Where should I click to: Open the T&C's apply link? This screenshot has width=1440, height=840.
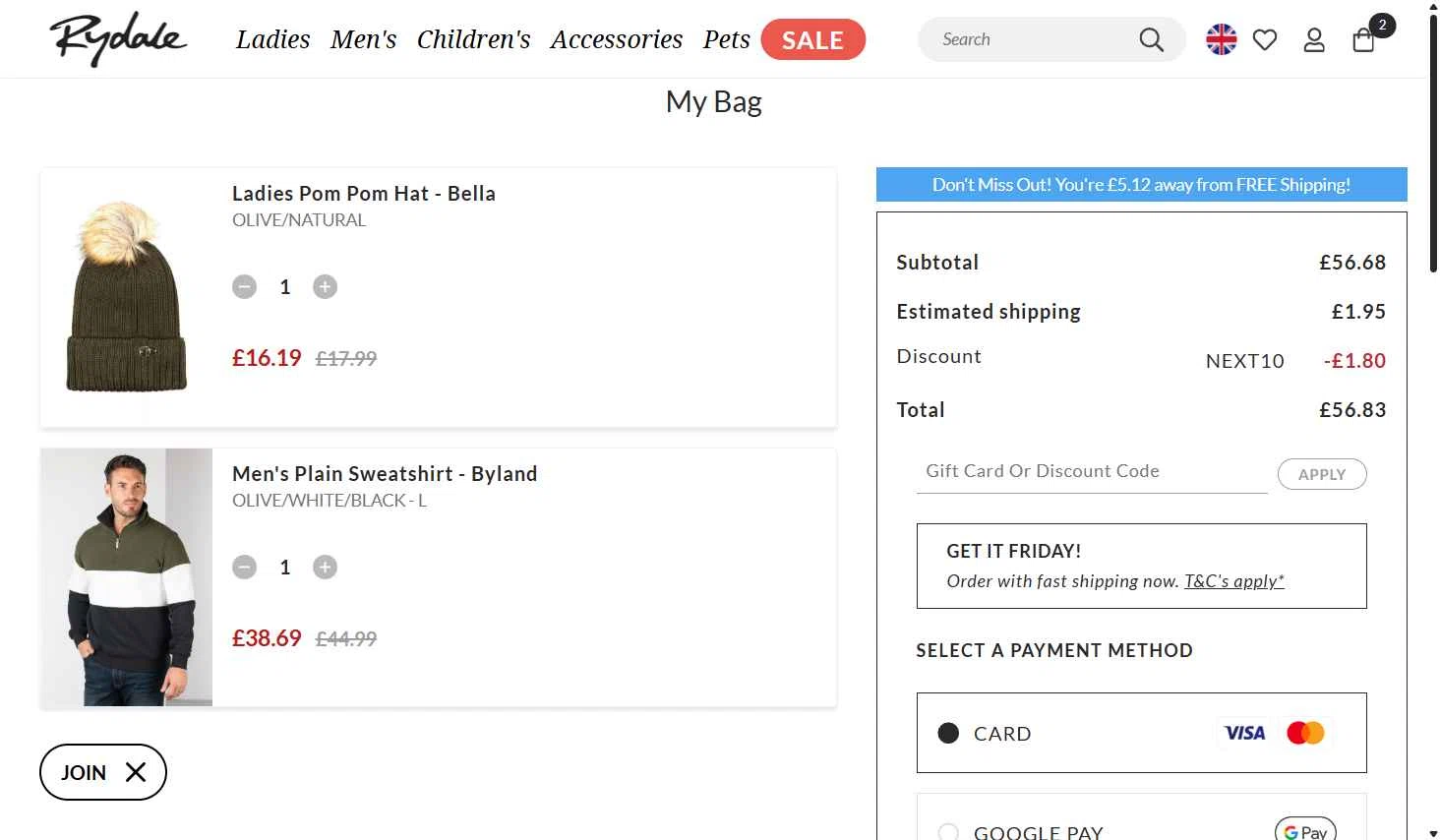click(x=1233, y=581)
